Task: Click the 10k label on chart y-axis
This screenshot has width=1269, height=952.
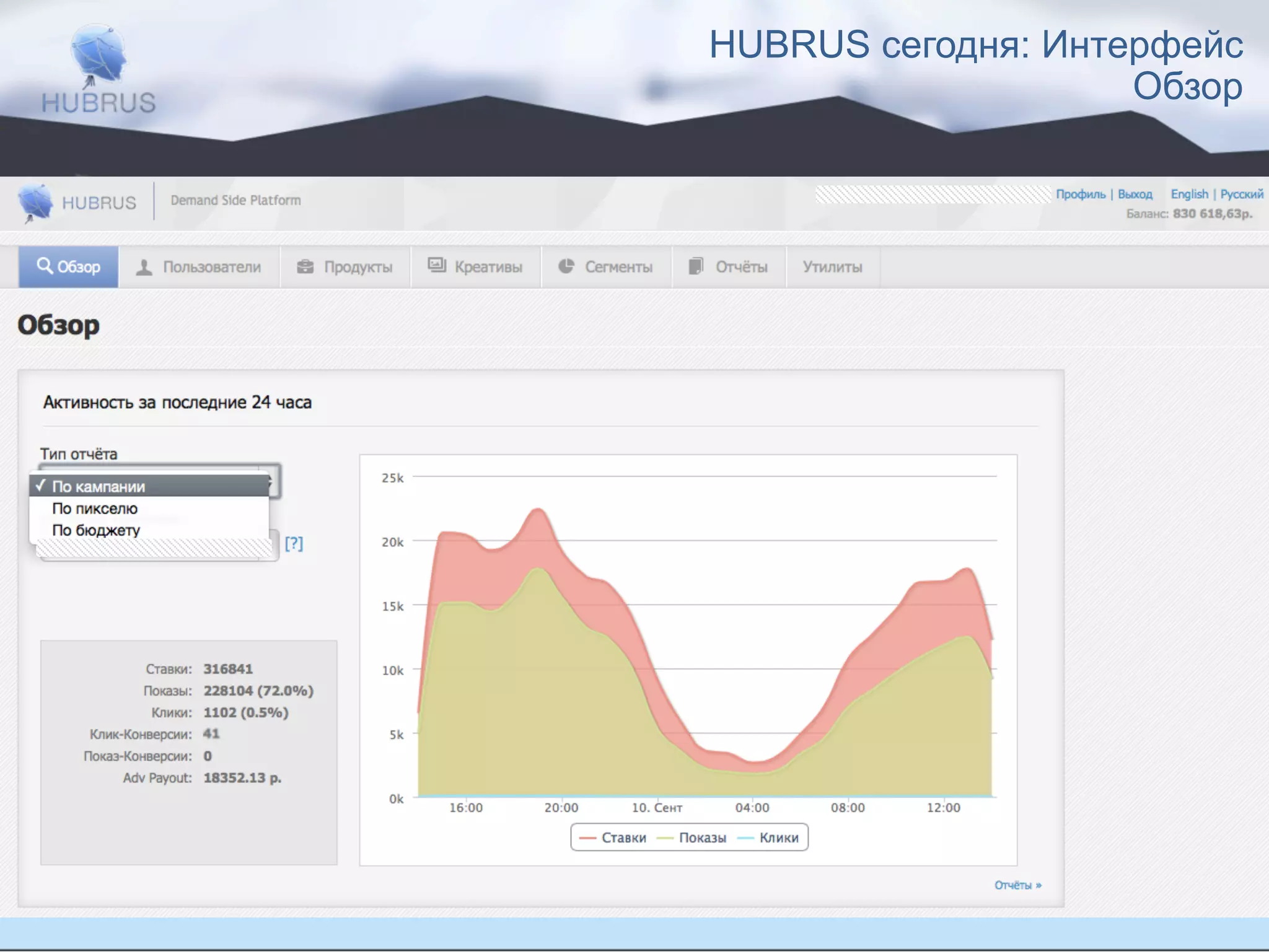Action: coord(393,670)
